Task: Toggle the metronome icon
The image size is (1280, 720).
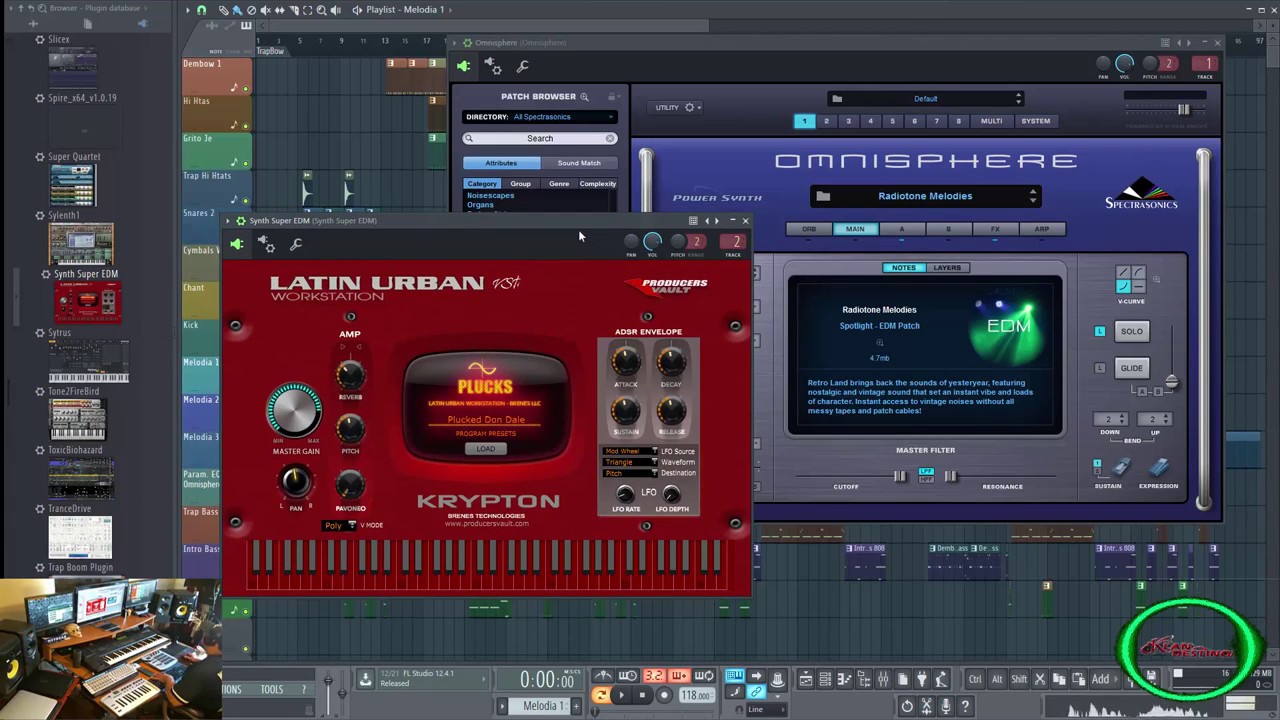Action: [x=604, y=677]
